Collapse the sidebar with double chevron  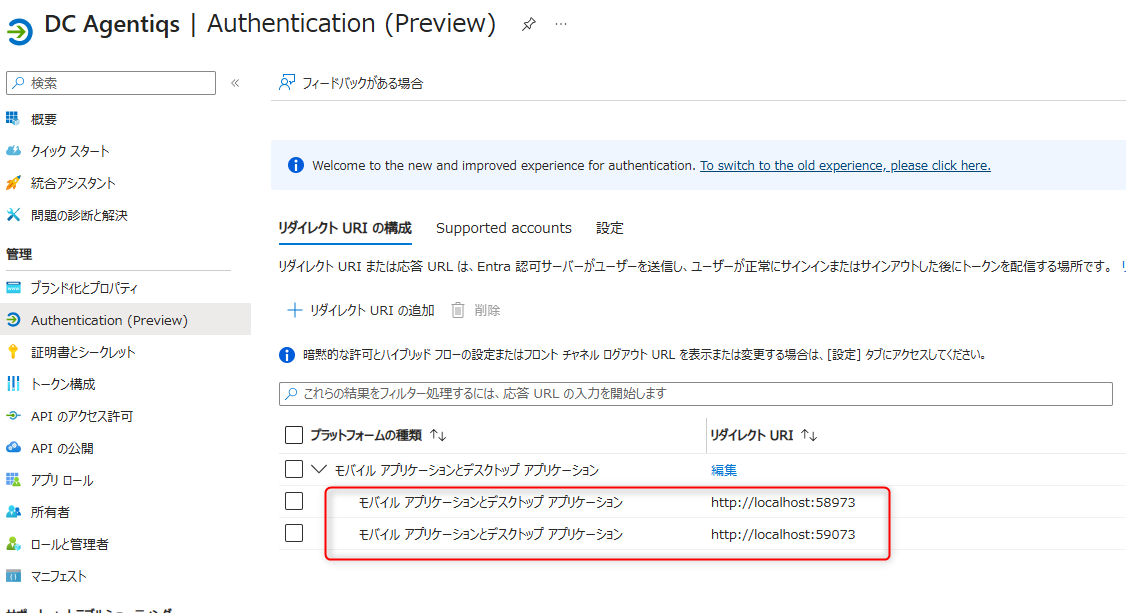[235, 83]
